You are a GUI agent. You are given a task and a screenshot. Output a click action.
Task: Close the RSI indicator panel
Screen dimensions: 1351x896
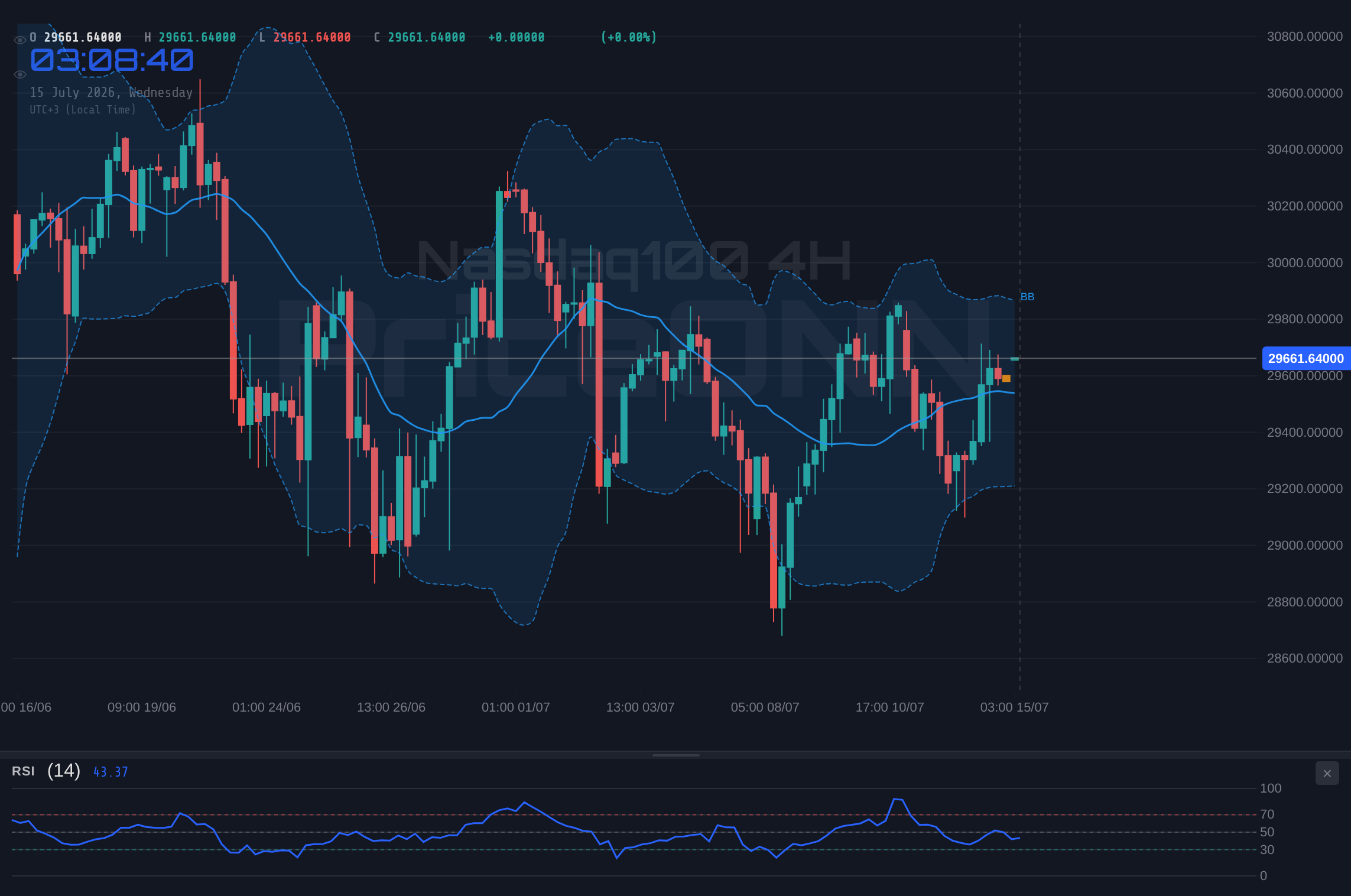click(x=1327, y=773)
